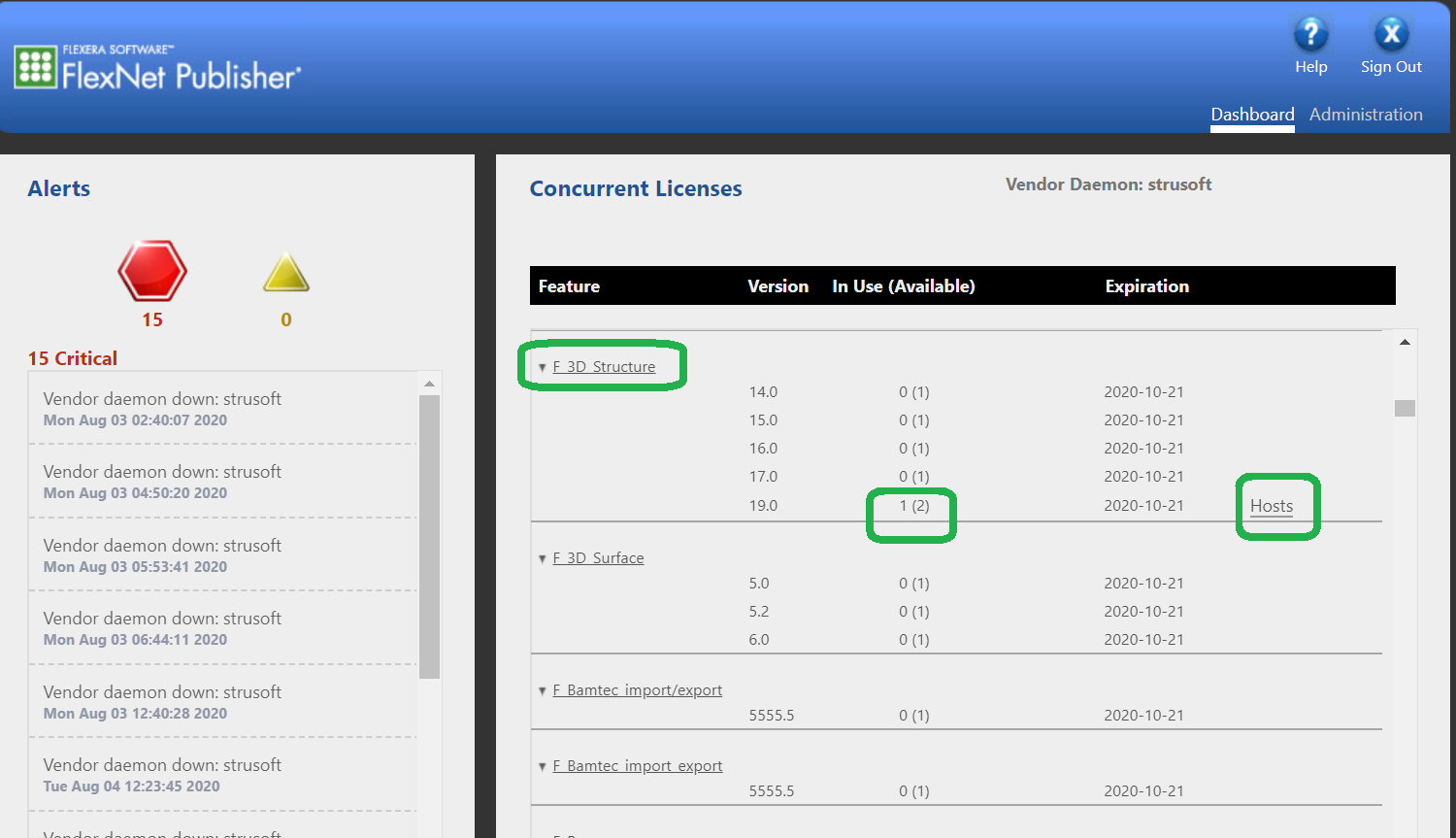Open the F_3D_Structure feature link
This screenshot has height=838, width=1456.
point(604,367)
